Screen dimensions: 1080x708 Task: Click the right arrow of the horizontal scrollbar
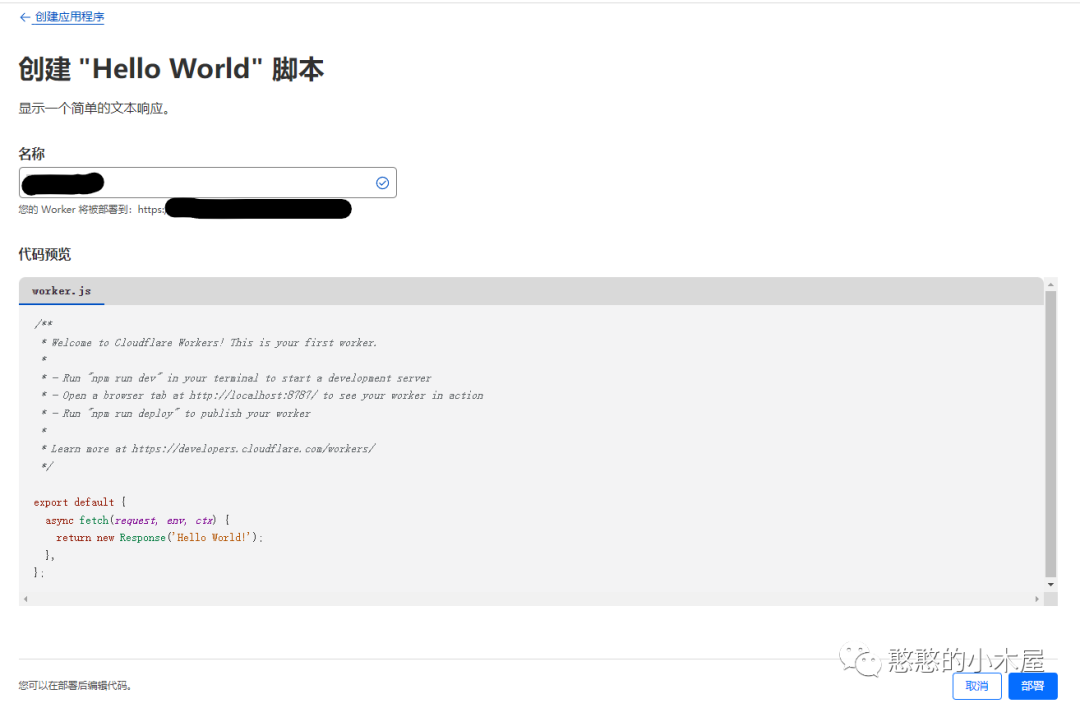(1037, 597)
